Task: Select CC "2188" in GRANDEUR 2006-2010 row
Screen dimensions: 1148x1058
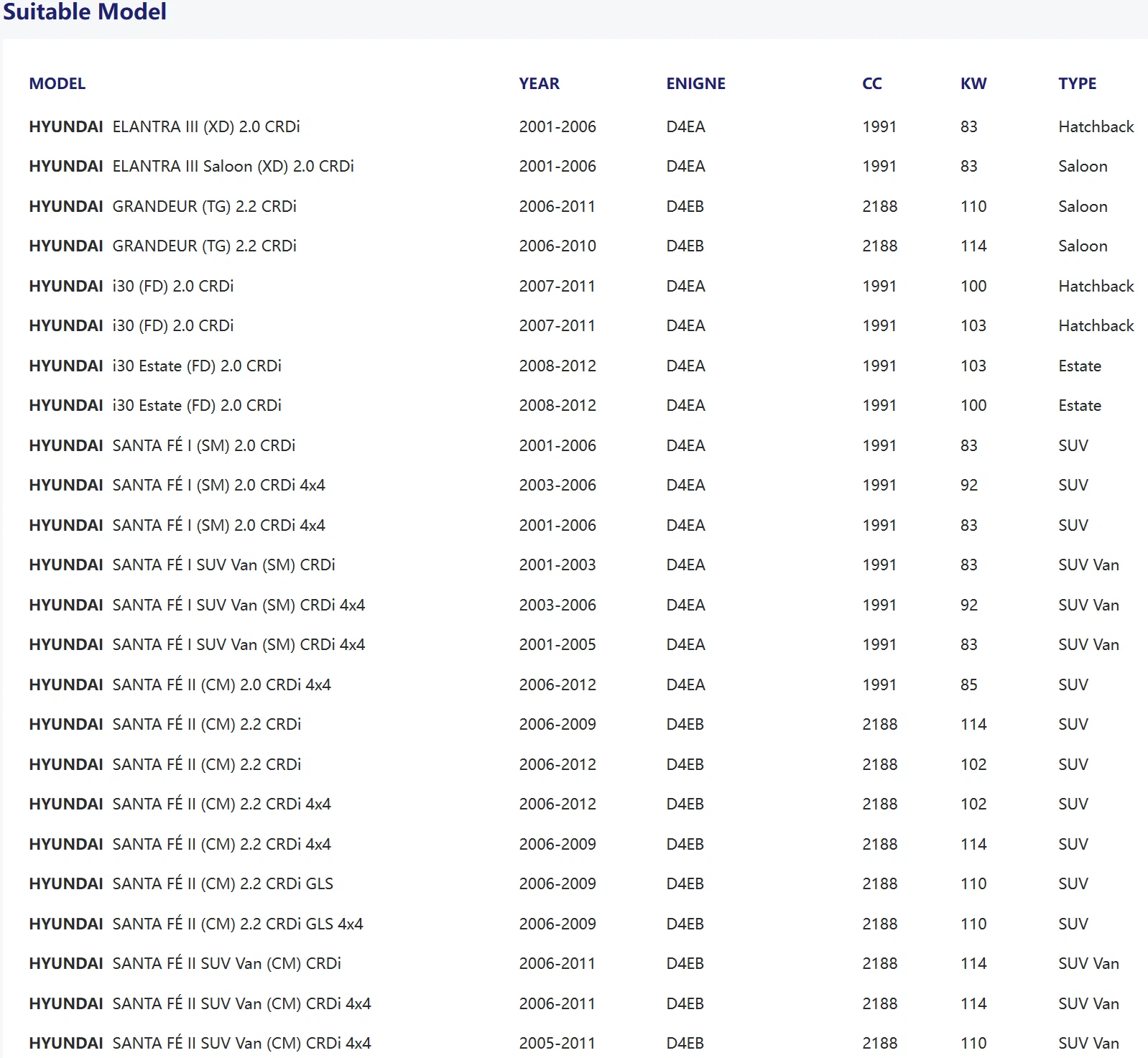Action: click(x=880, y=246)
